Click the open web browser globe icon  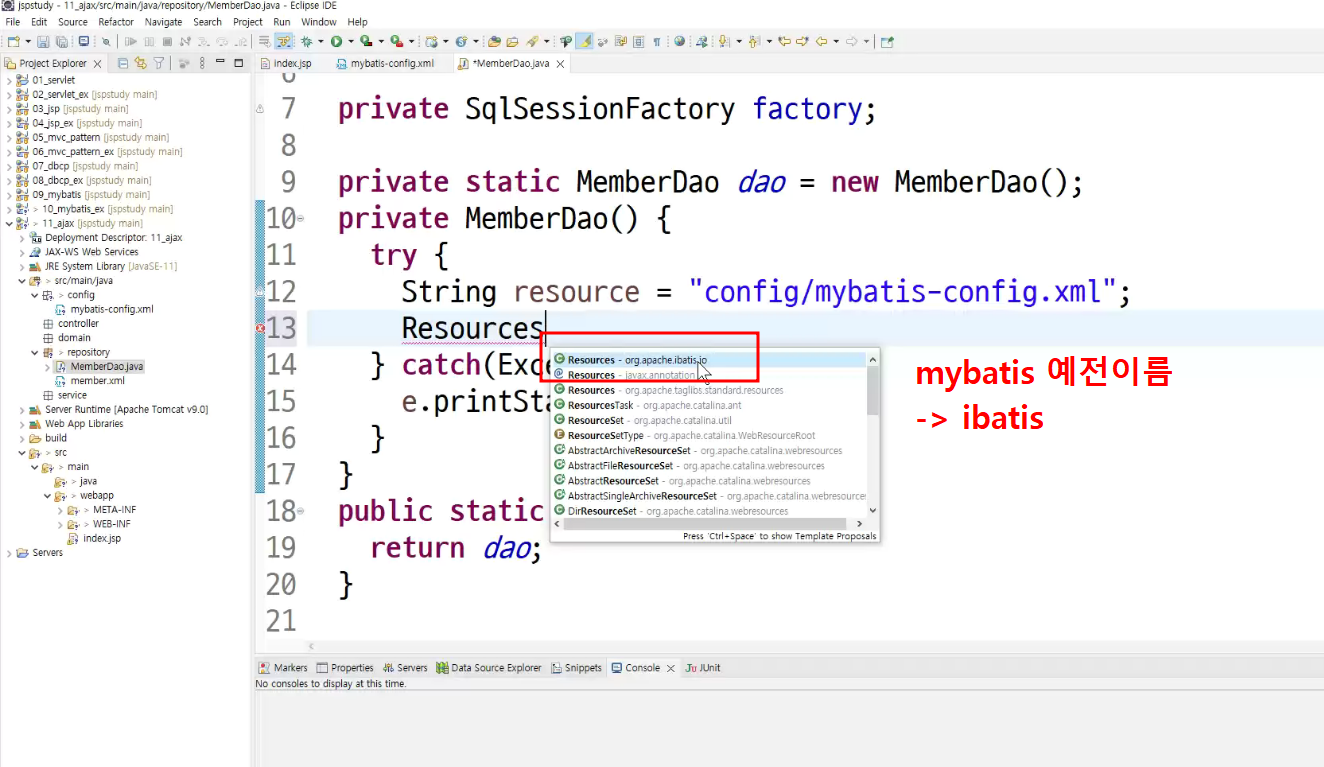[680, 41]
